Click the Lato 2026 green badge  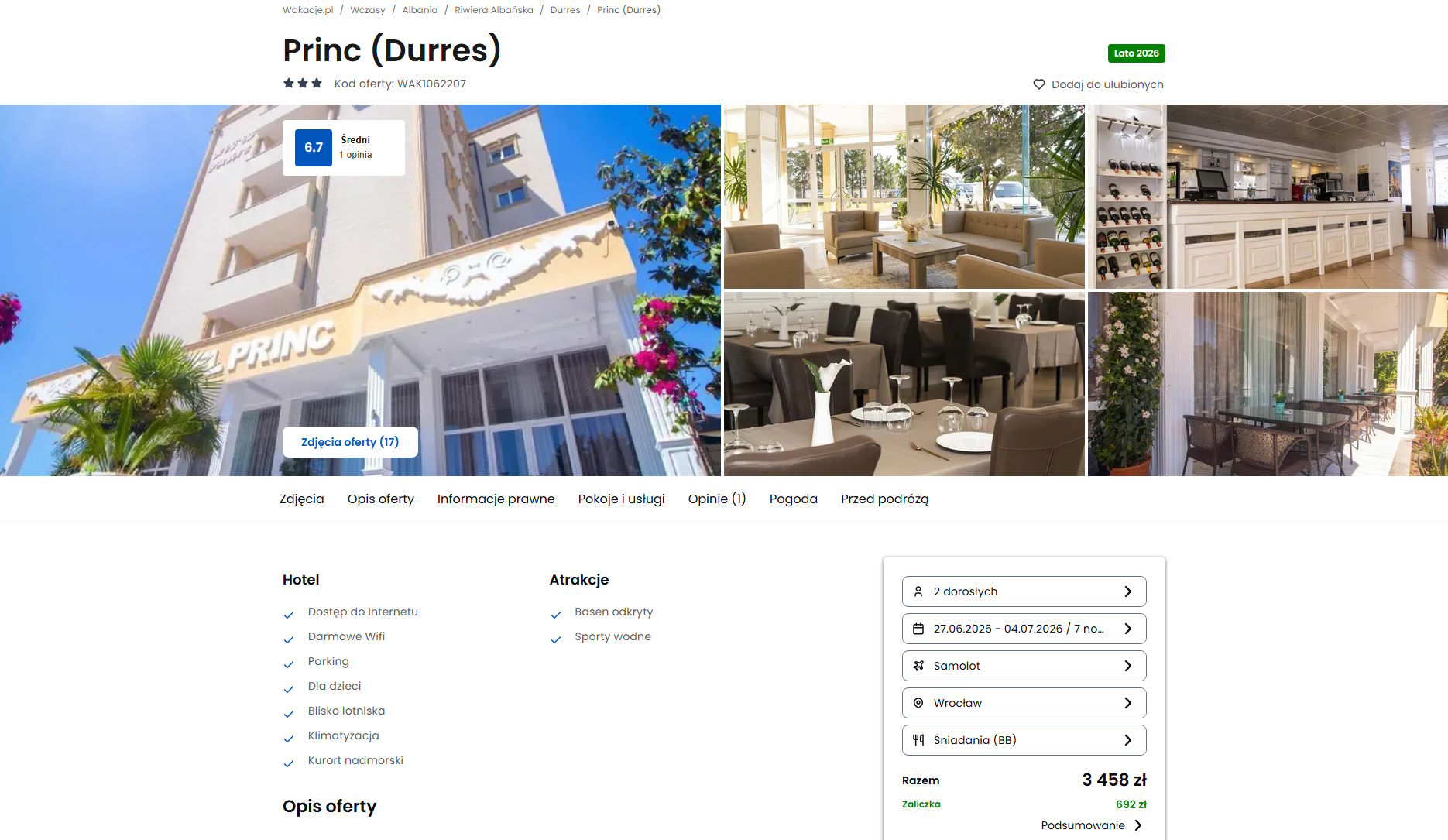pyautogui.click(x=1136, y=53)
